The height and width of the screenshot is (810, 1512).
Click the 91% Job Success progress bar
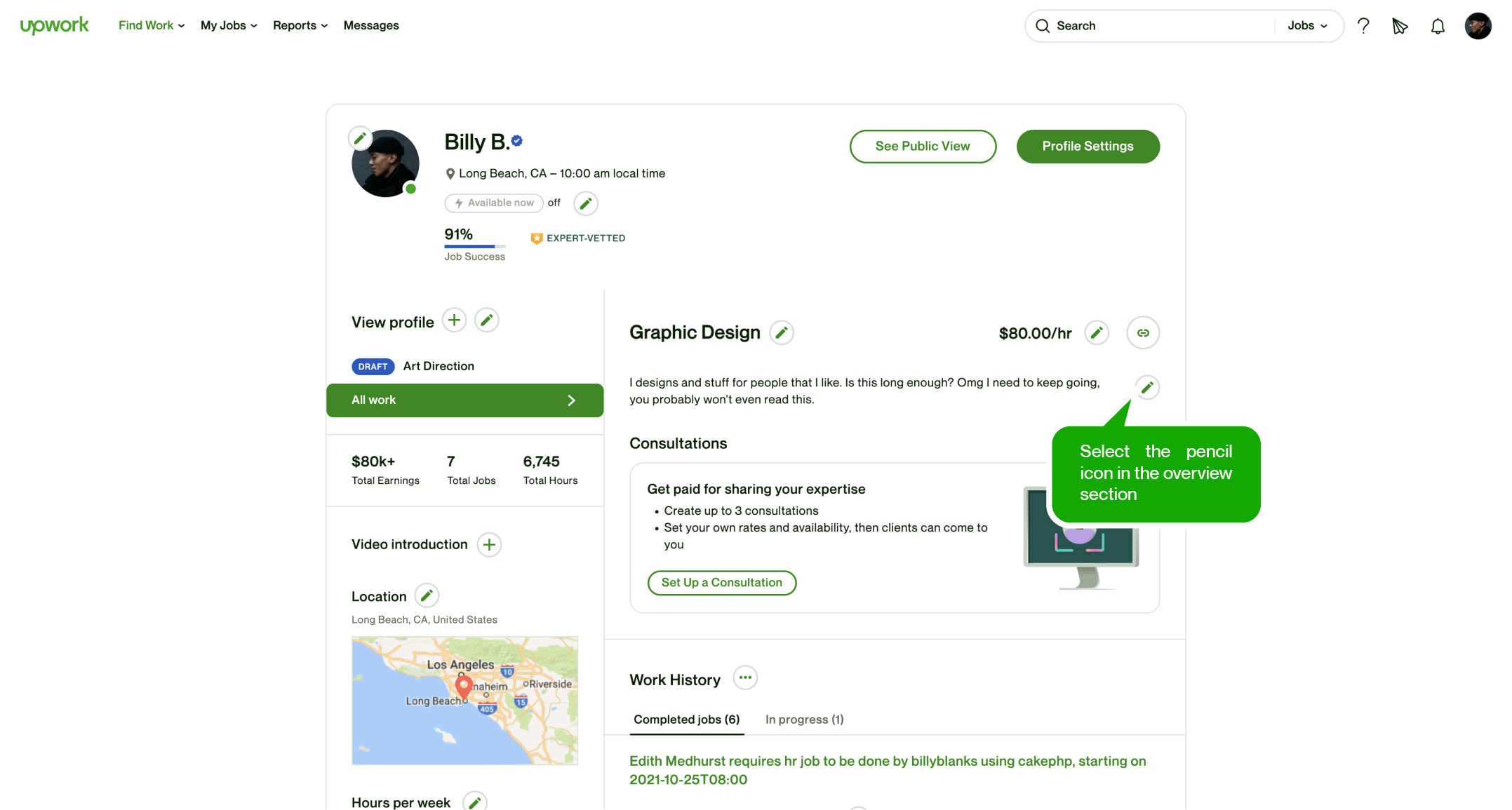click(x=475, y=246)
